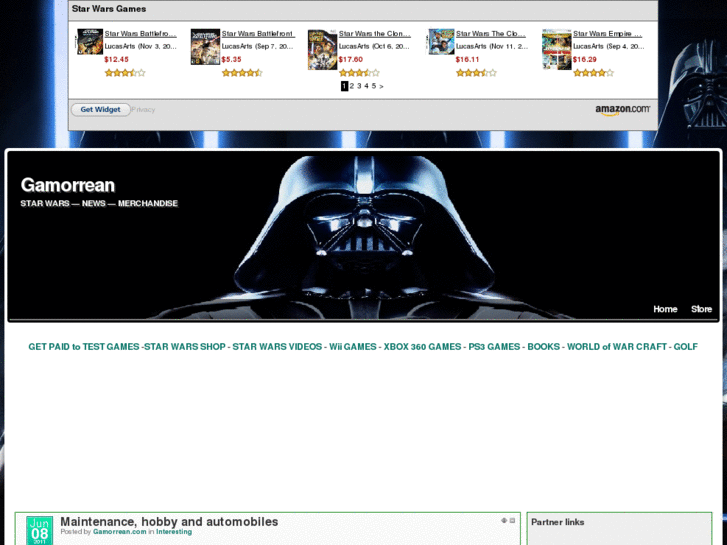Click the LucasArts Nov 11 publisher line

click(492, 46)
